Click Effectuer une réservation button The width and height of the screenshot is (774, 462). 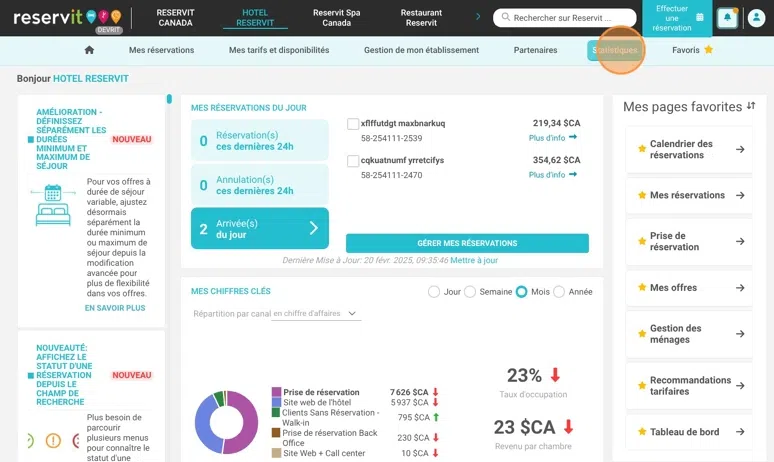click(x=677, y=18)
